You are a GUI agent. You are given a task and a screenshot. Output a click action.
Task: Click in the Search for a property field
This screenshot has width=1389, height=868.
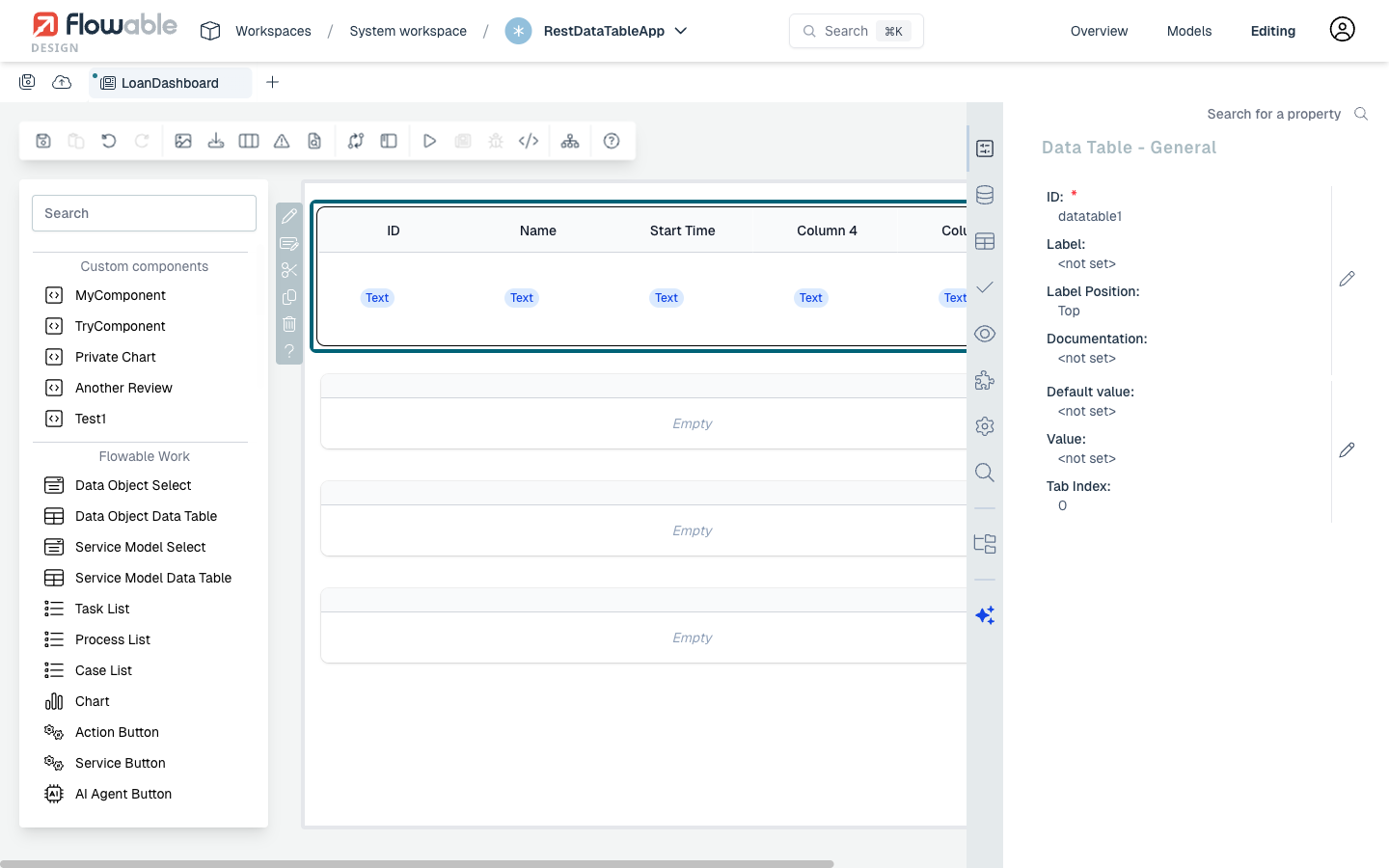pos(1273,114)
